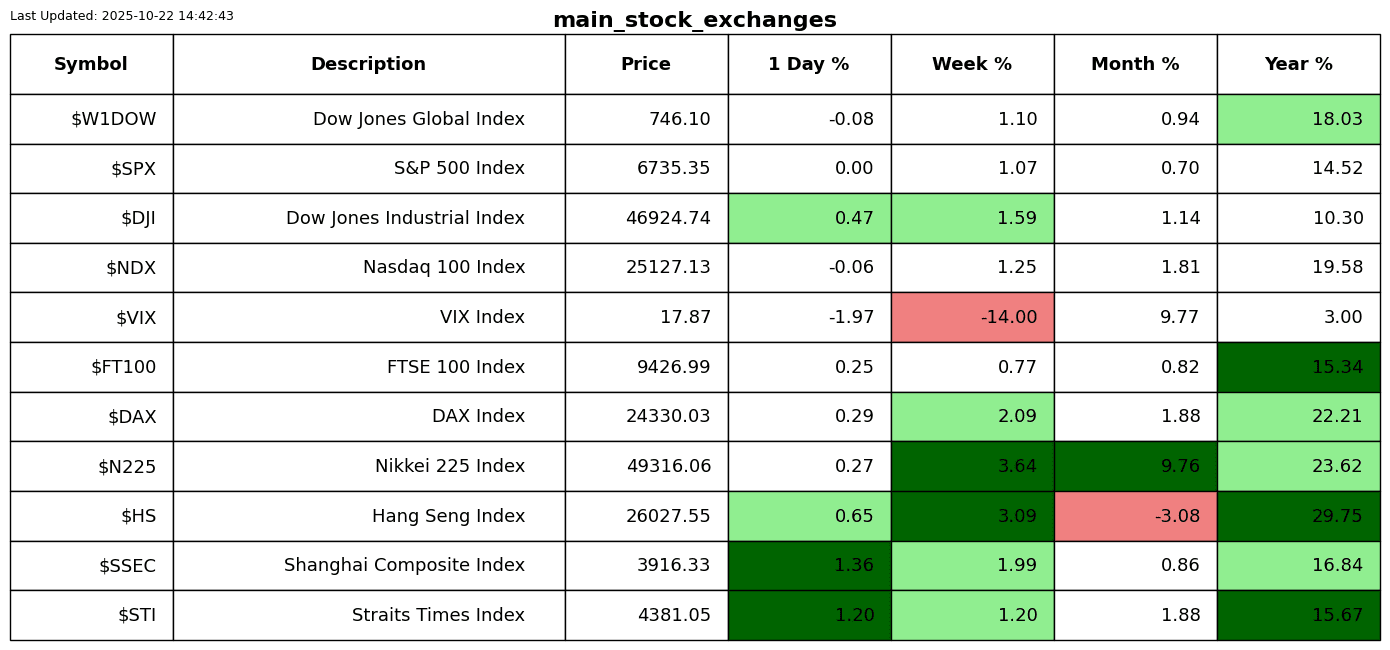Click the Dow Jones Industrial price 46924.74

[668, 219]
